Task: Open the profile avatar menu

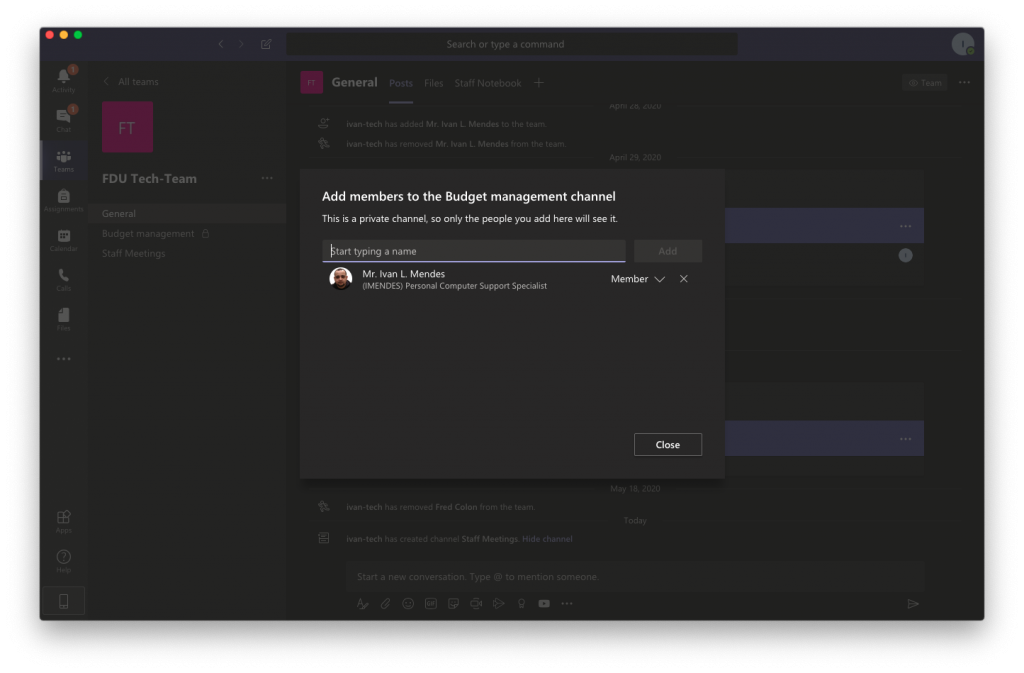Action: coord(963,44)
